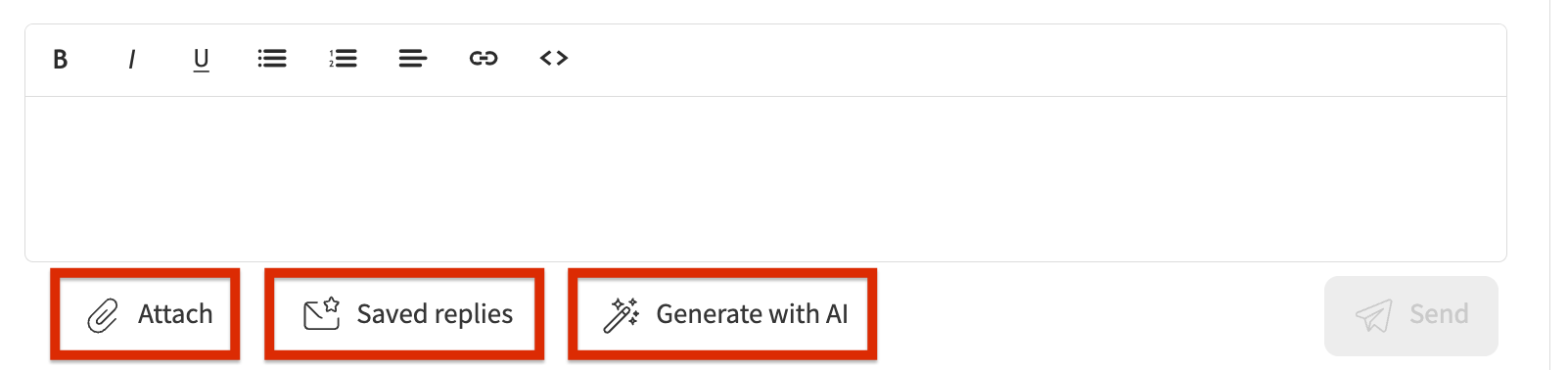Attach a file via the Attach label
Image resolution: width=1568 pixels, height=370 pixels.
[175, 314]
